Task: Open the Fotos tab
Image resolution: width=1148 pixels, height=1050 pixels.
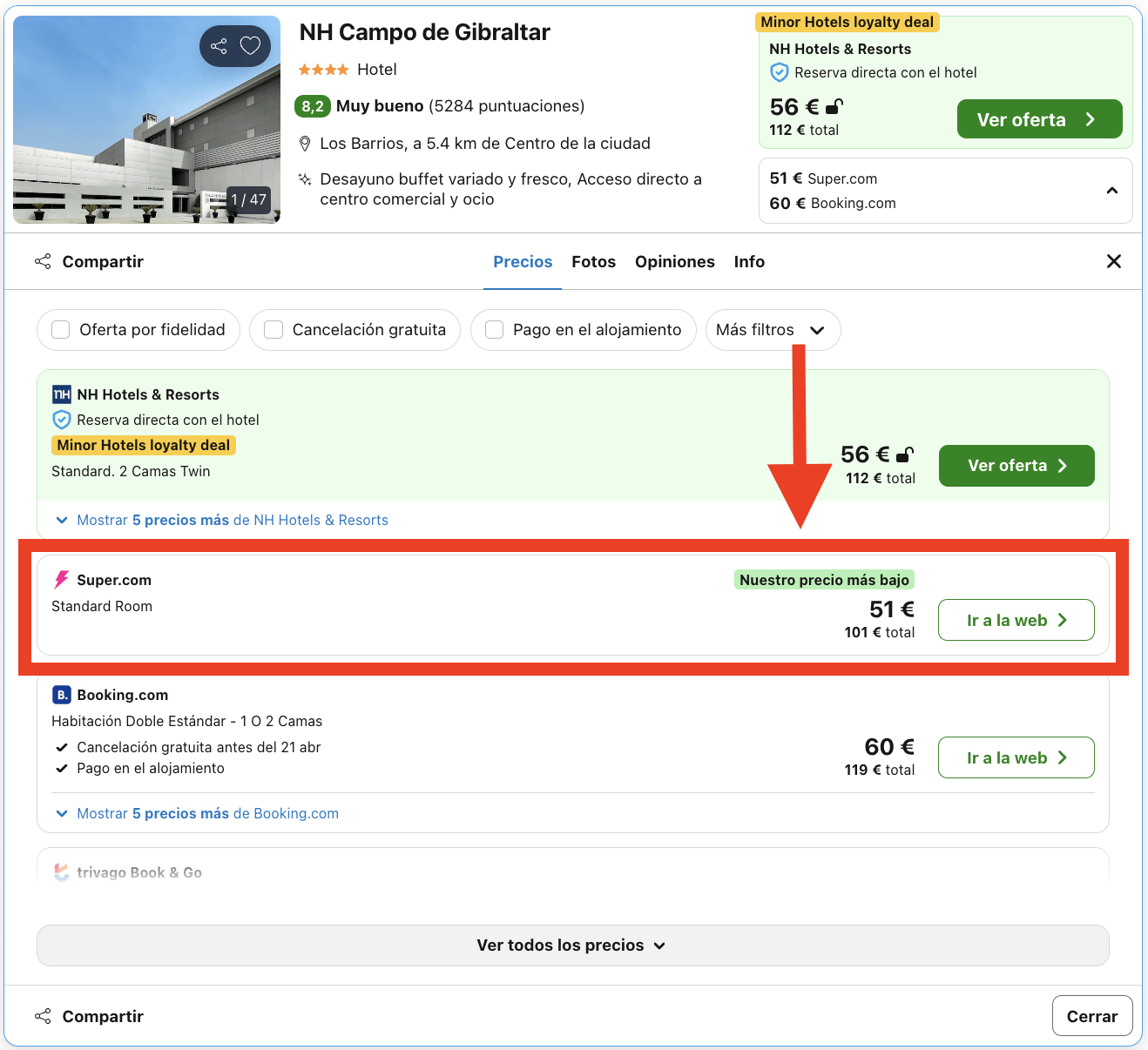Action: click(594, 262)
